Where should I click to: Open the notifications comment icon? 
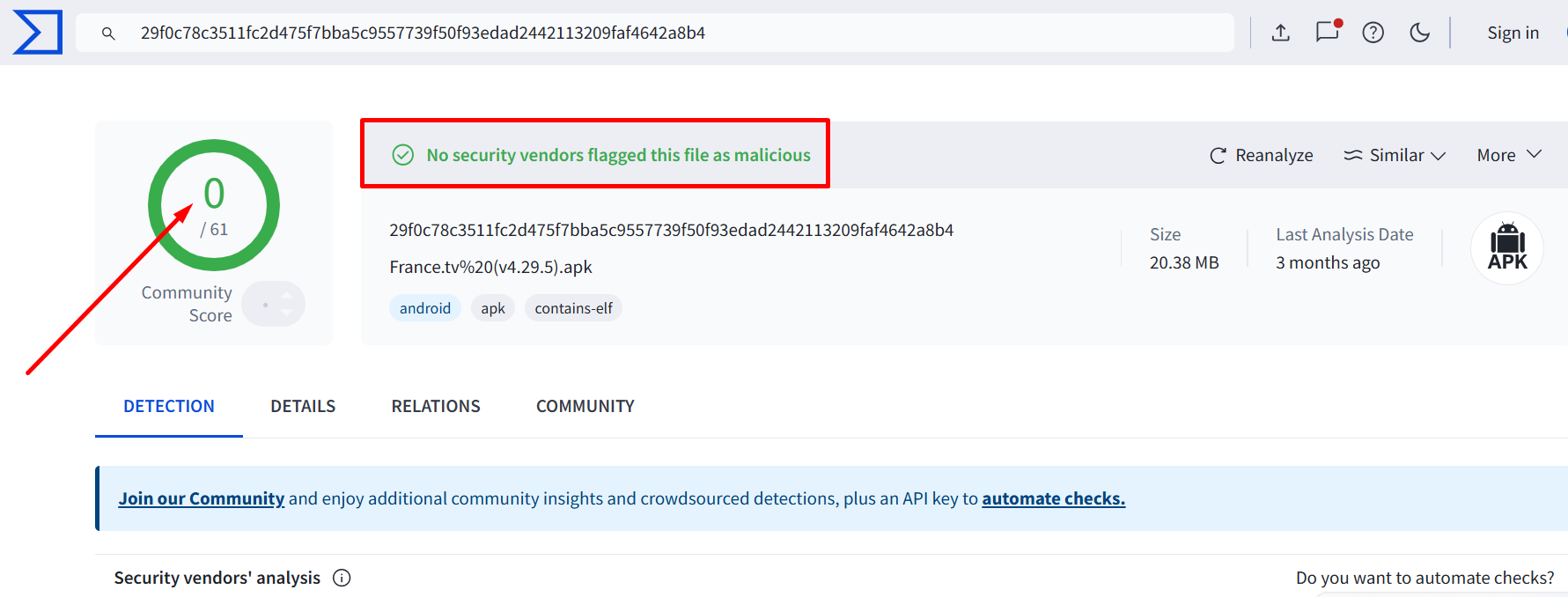click(x=1328, y=32)
